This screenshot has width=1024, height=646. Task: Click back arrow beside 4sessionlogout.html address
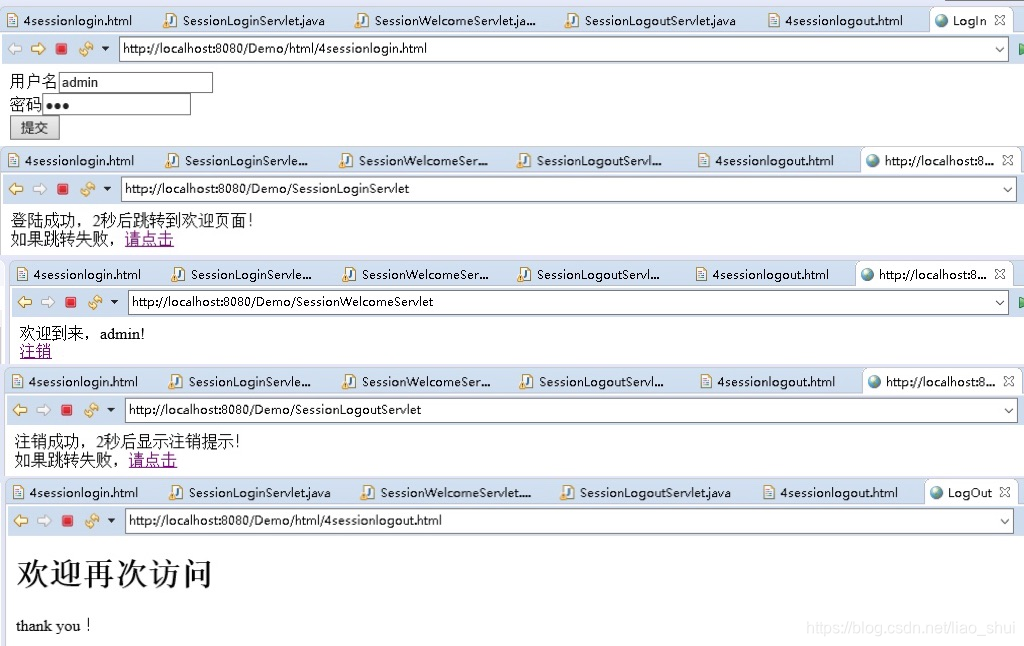(21, 521)
